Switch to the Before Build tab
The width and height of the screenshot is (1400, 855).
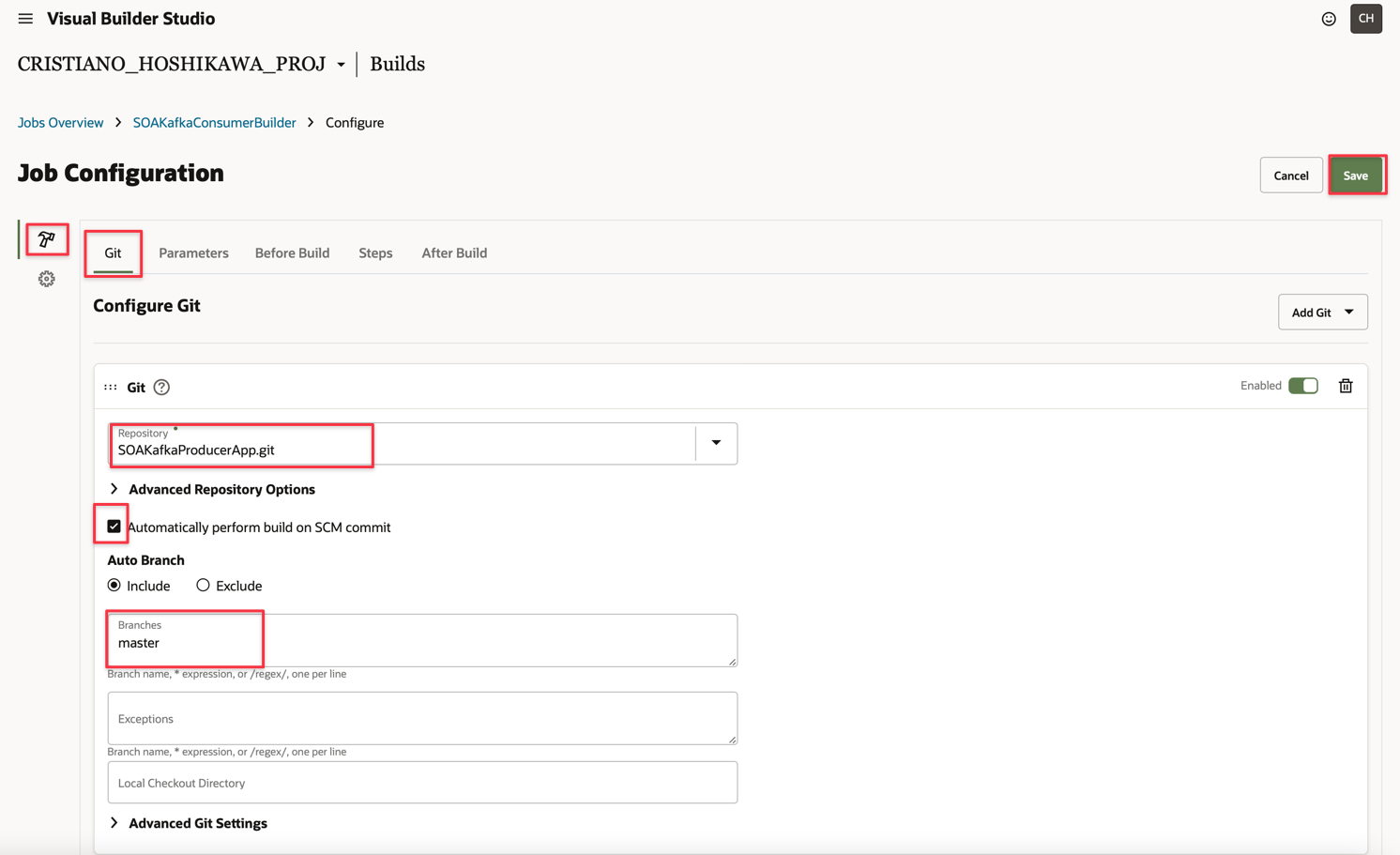(292, 252)
